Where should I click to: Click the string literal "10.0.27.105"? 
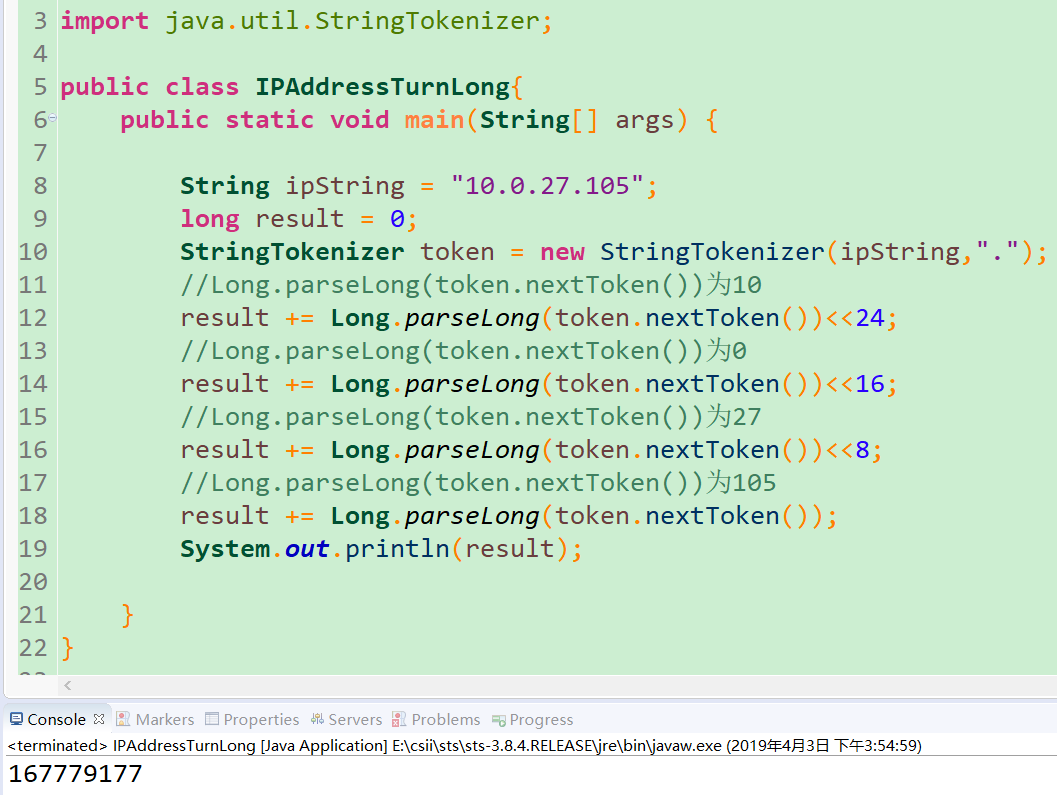click(x=547, y=185)
